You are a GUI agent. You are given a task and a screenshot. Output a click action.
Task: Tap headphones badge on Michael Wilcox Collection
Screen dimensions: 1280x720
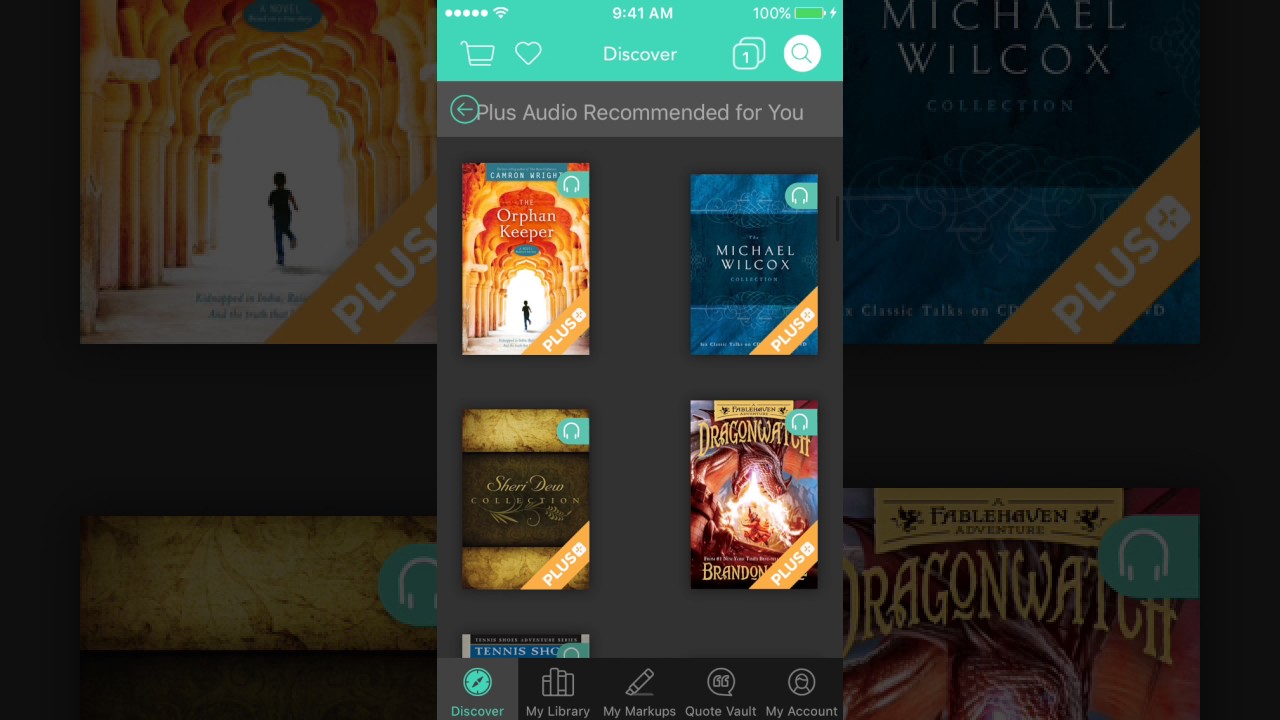(x=800, y=196)
